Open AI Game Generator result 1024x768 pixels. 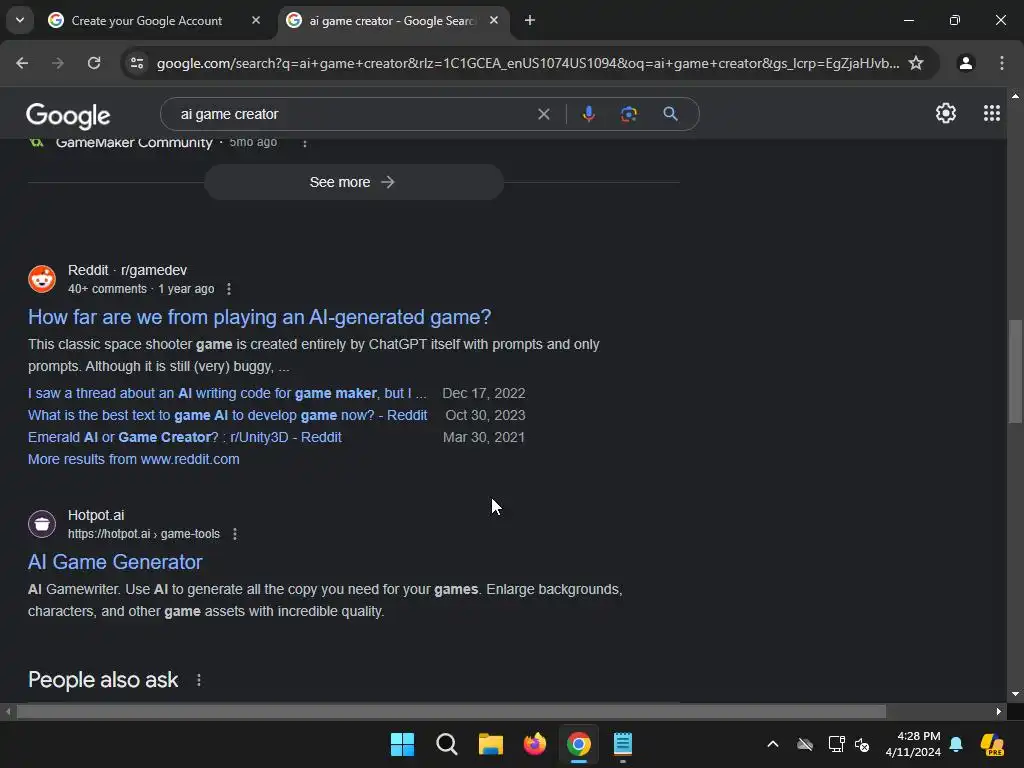pos(115,562)
